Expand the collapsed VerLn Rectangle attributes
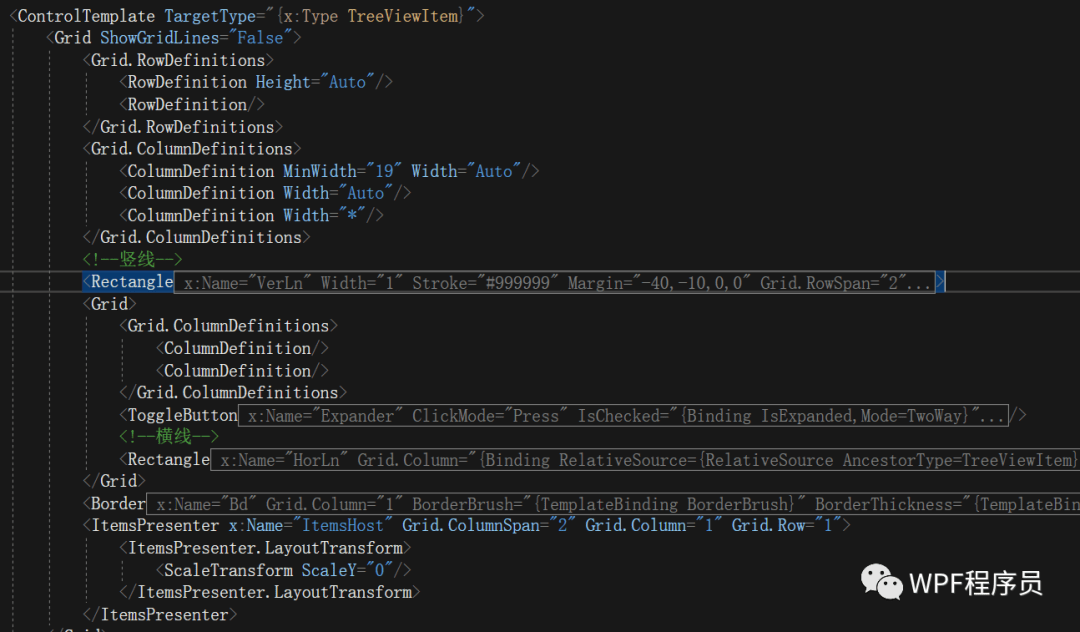1080x632 pixels. [x=554, y=282]
